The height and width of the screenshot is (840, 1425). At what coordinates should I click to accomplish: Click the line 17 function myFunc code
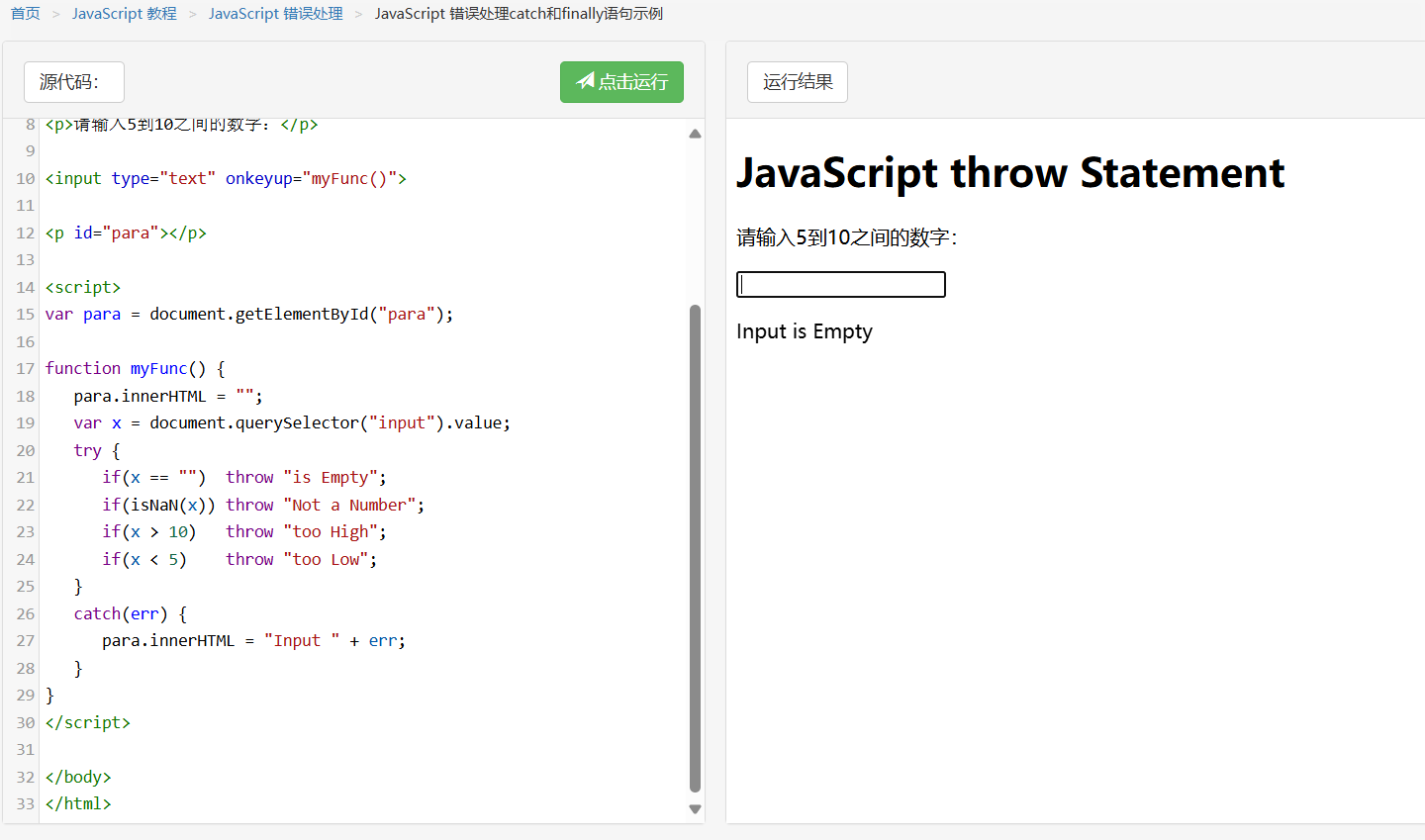[136, 368]
